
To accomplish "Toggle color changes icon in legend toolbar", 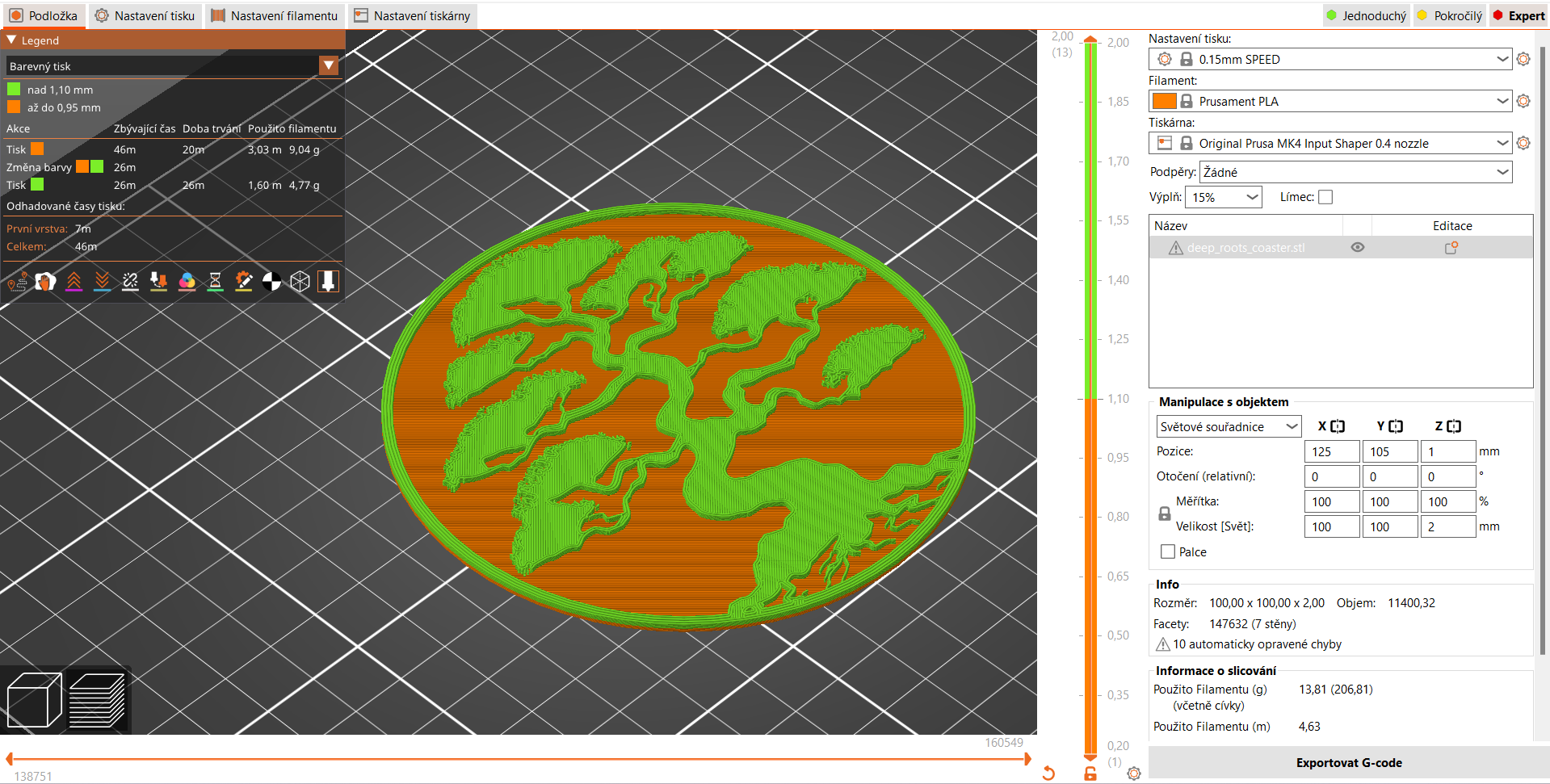I will (187, 281).
